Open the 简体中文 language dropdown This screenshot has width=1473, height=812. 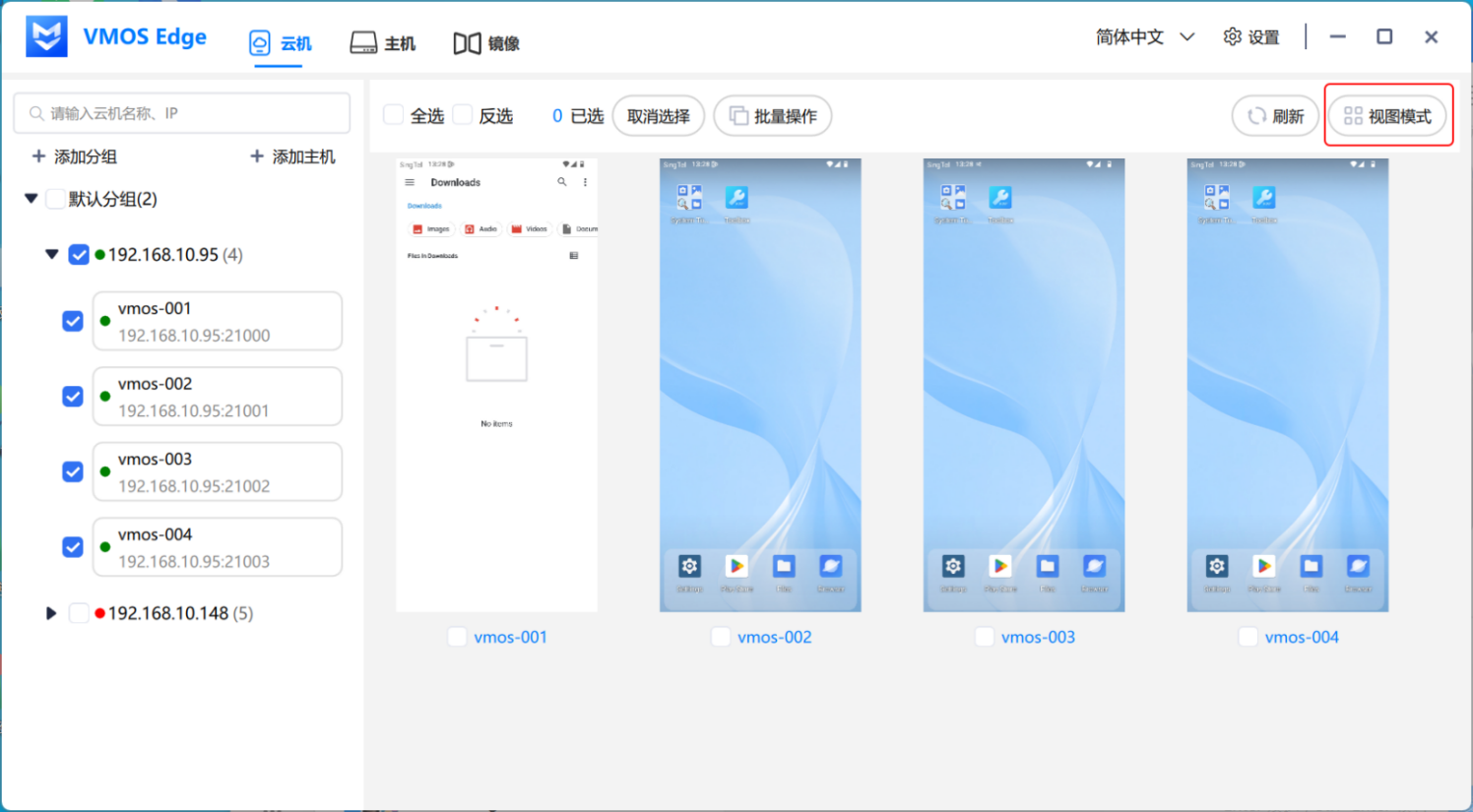[x=1144, y=37]
